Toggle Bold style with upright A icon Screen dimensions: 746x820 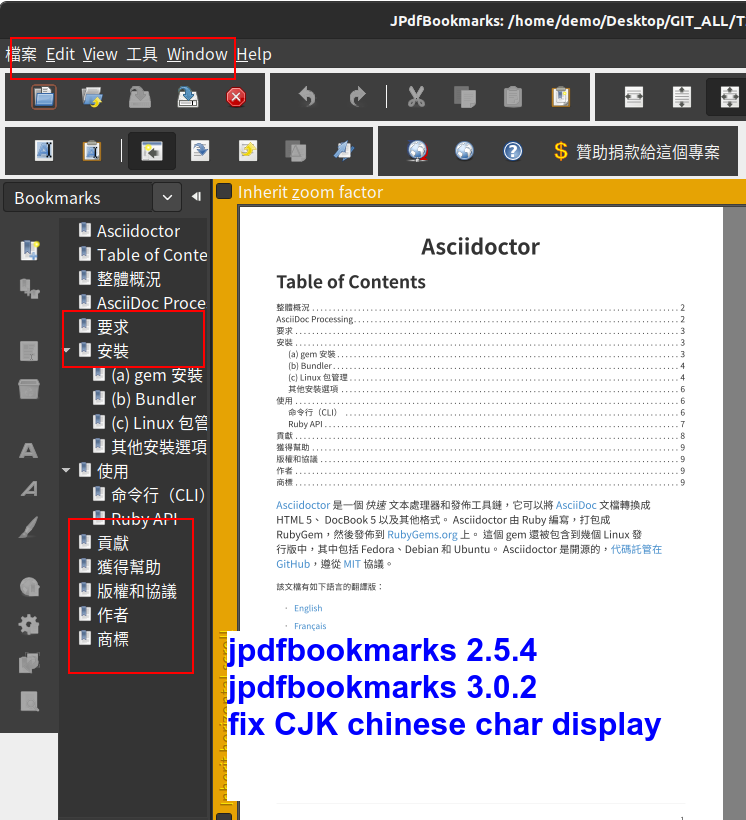coord(29,451)
